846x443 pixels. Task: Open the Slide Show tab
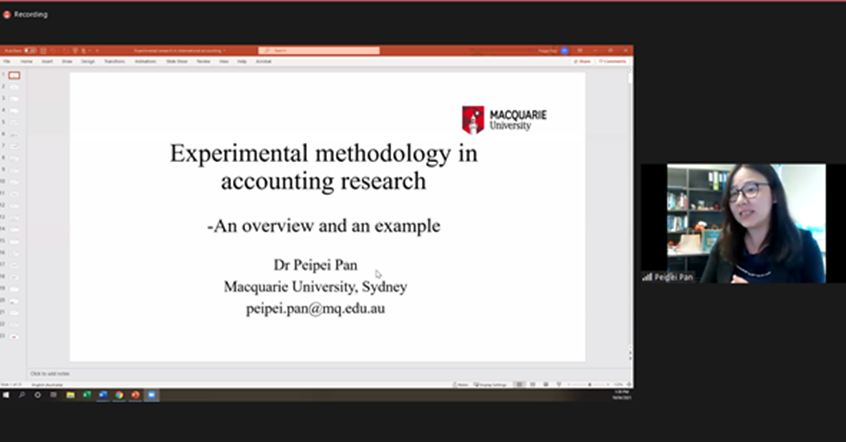pos(176,61)
